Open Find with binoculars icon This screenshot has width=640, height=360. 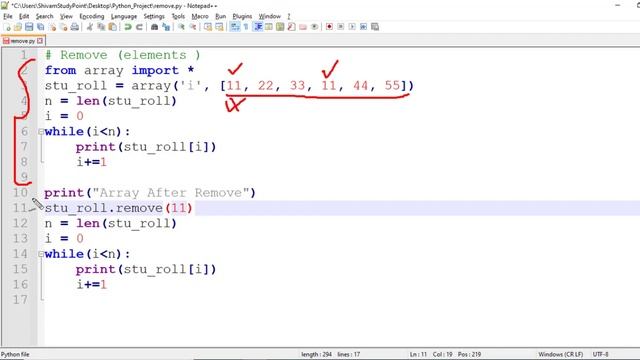154,27
